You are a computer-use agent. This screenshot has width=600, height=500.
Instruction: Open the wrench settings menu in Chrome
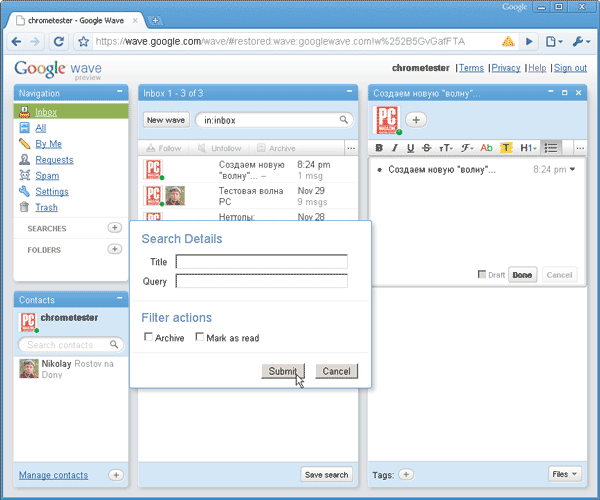click(581, 41)
